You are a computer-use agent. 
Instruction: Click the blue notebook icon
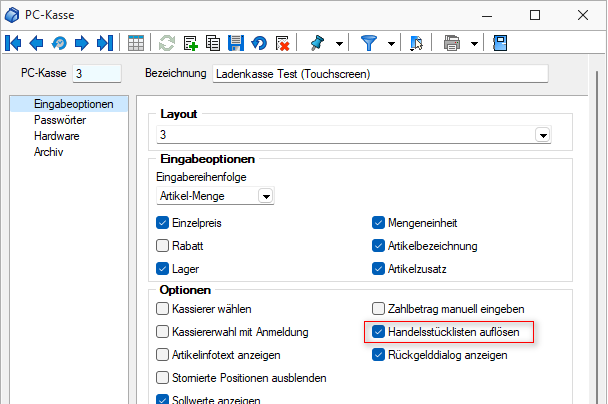[500, 43]
